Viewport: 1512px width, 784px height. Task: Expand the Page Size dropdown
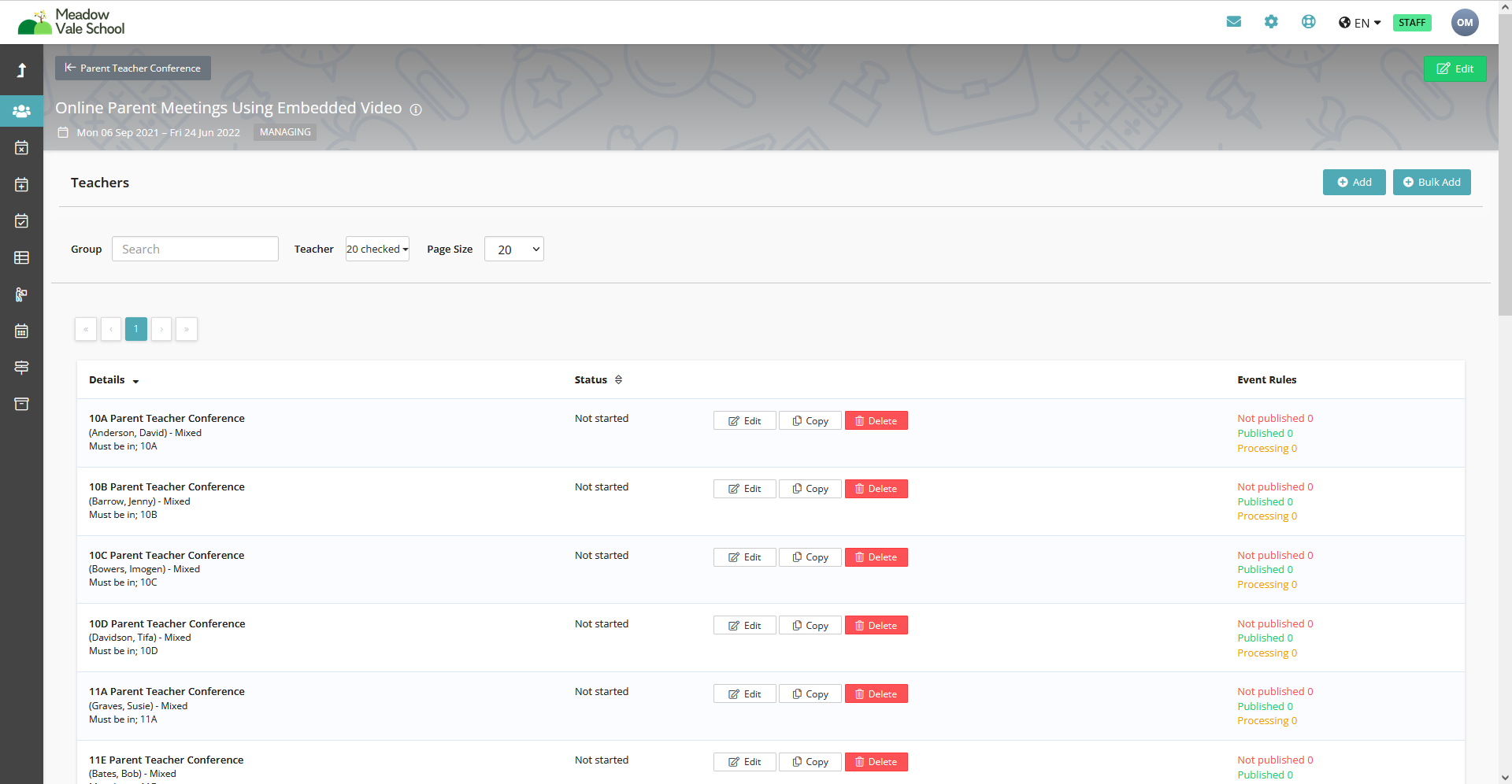click(513, 249)
